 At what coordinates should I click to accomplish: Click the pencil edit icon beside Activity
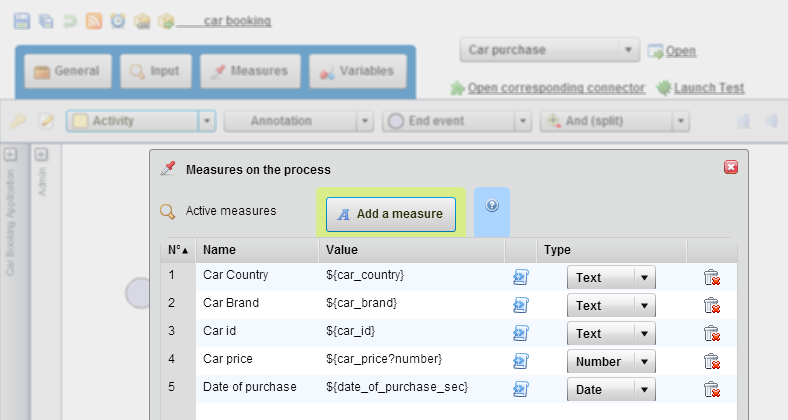click(x=45, y=121)
